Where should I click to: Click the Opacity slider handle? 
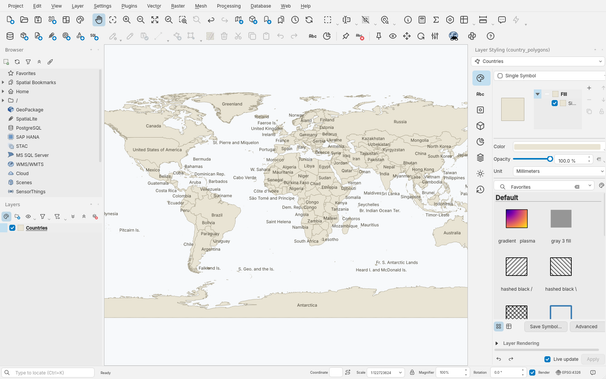[x=550, y=159]
